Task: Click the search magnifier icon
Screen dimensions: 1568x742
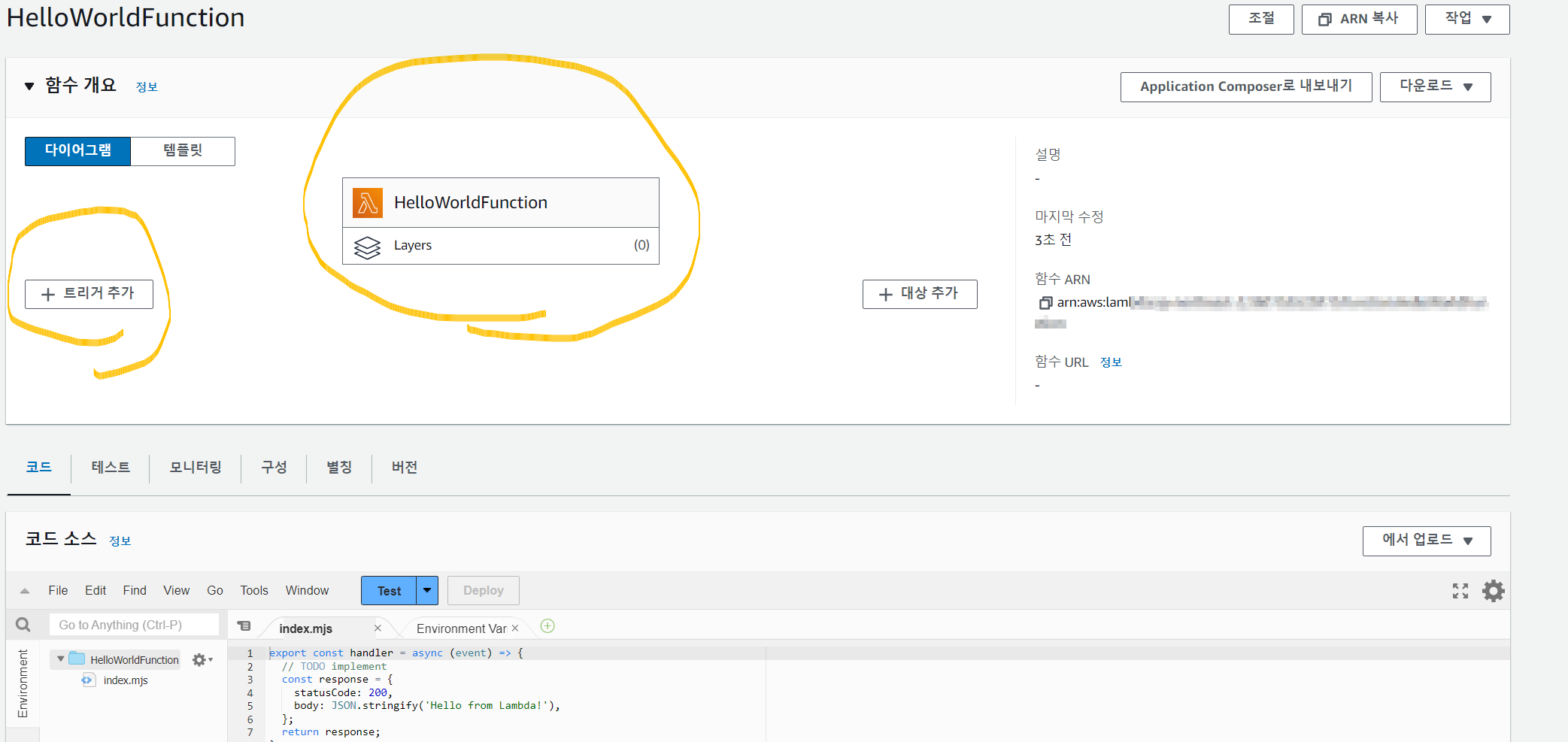Action: (23, 625)
